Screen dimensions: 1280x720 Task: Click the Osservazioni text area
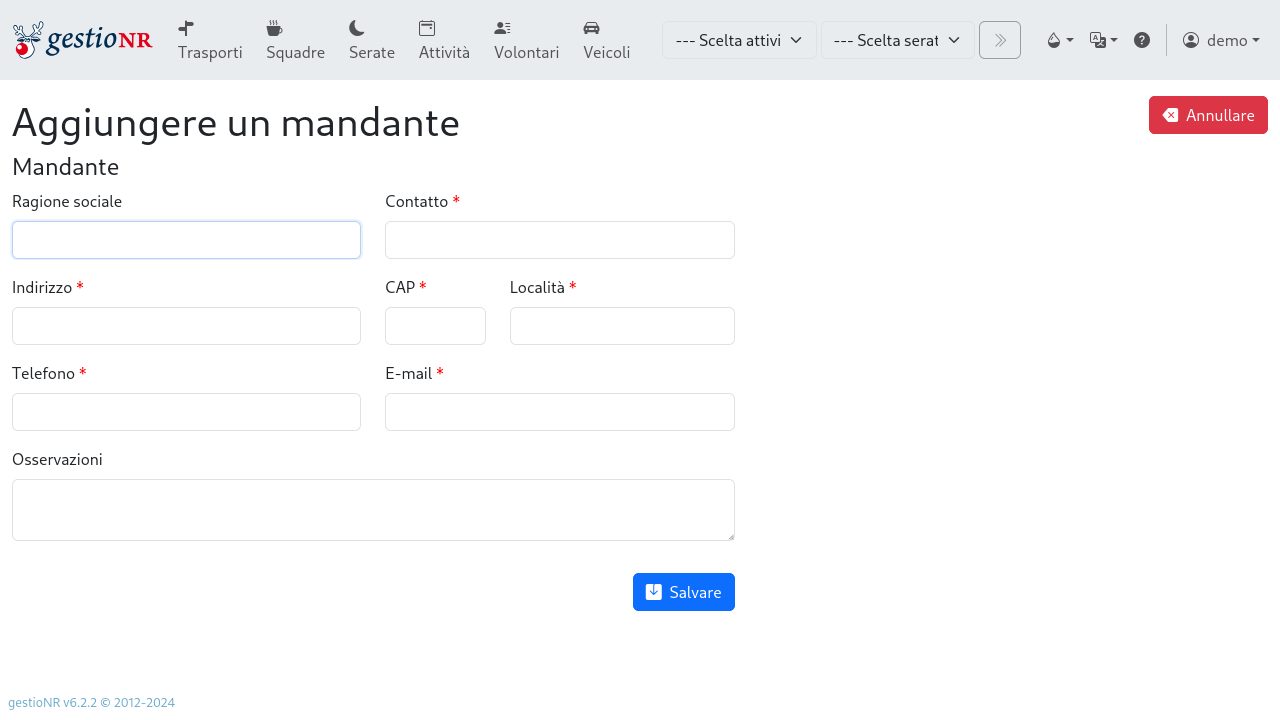[373, 510]
